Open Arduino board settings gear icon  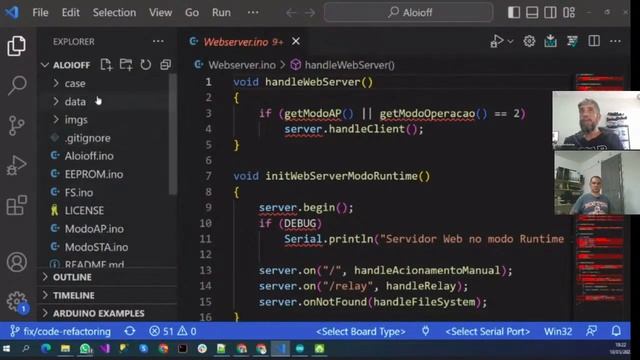[x=529, y=41]
